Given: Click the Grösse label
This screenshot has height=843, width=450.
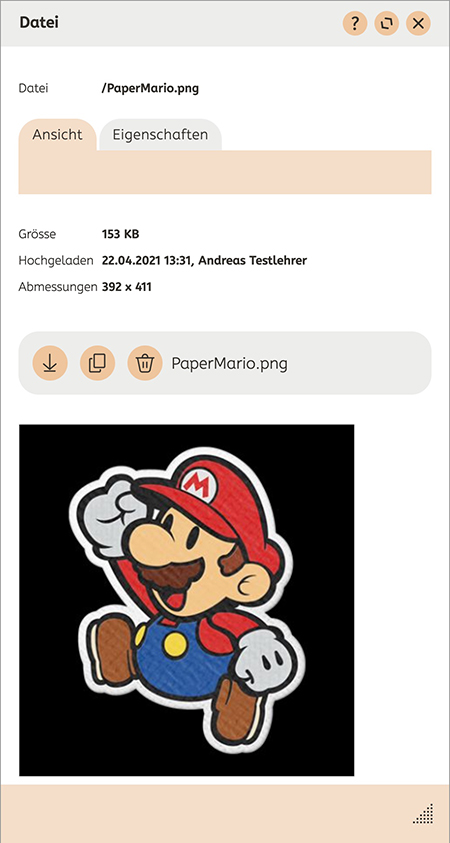Looking at the screenshot, I should [37, 234].
